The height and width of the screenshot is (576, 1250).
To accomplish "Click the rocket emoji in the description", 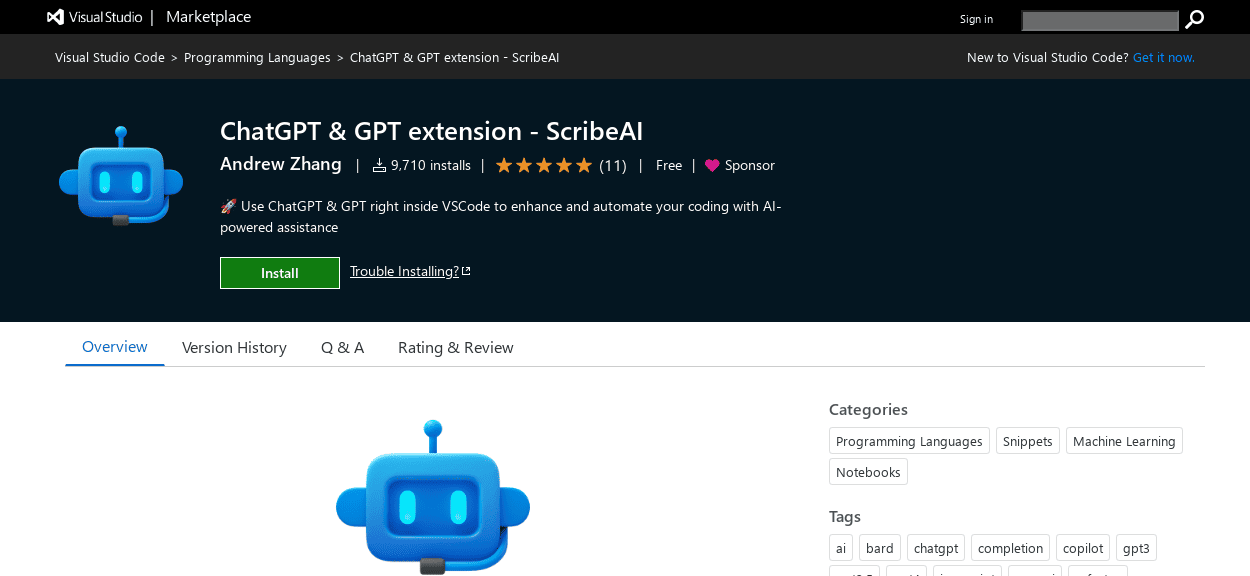I will click(228, 205).
